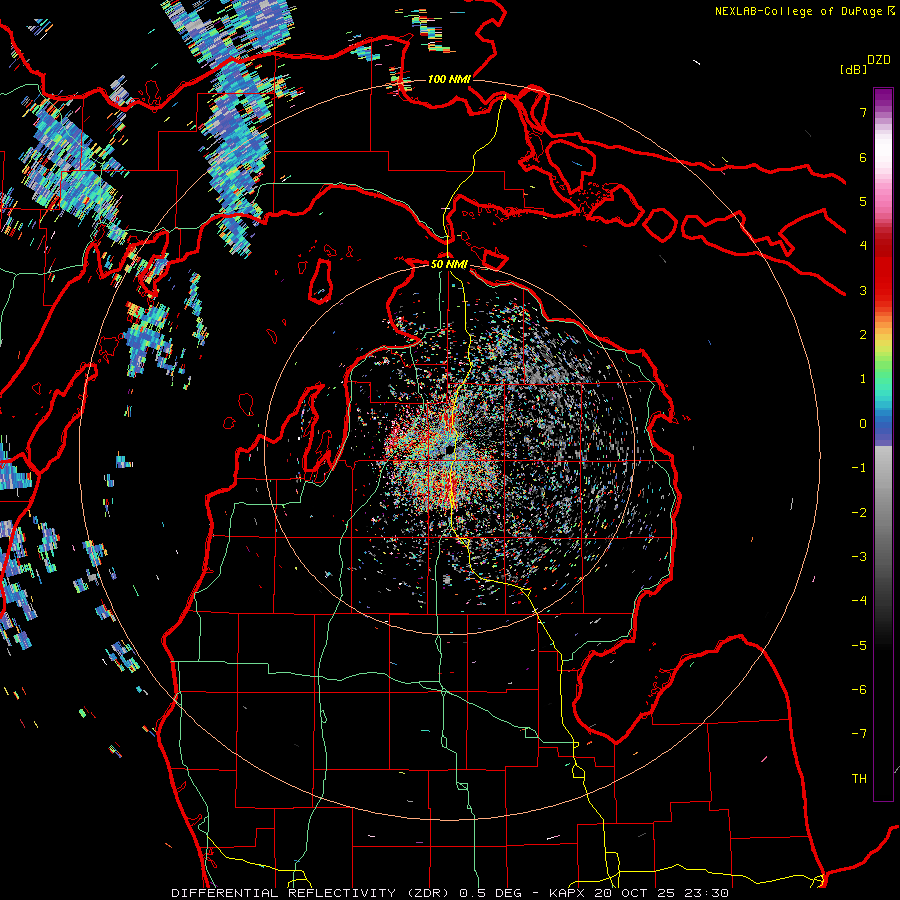
Task: Click the -1 value on the scale
Action: tap(859, 468)
